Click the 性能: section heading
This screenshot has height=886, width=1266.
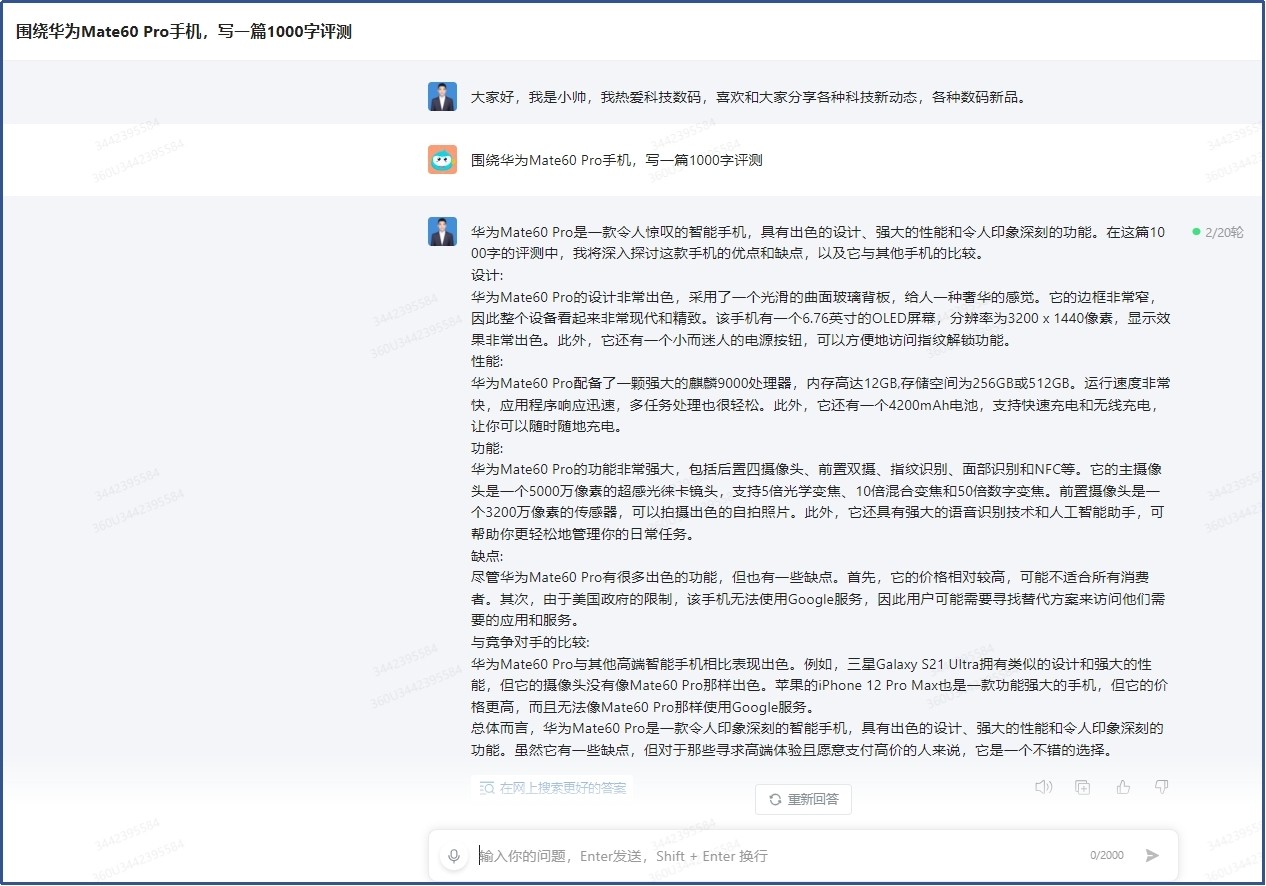488,361
